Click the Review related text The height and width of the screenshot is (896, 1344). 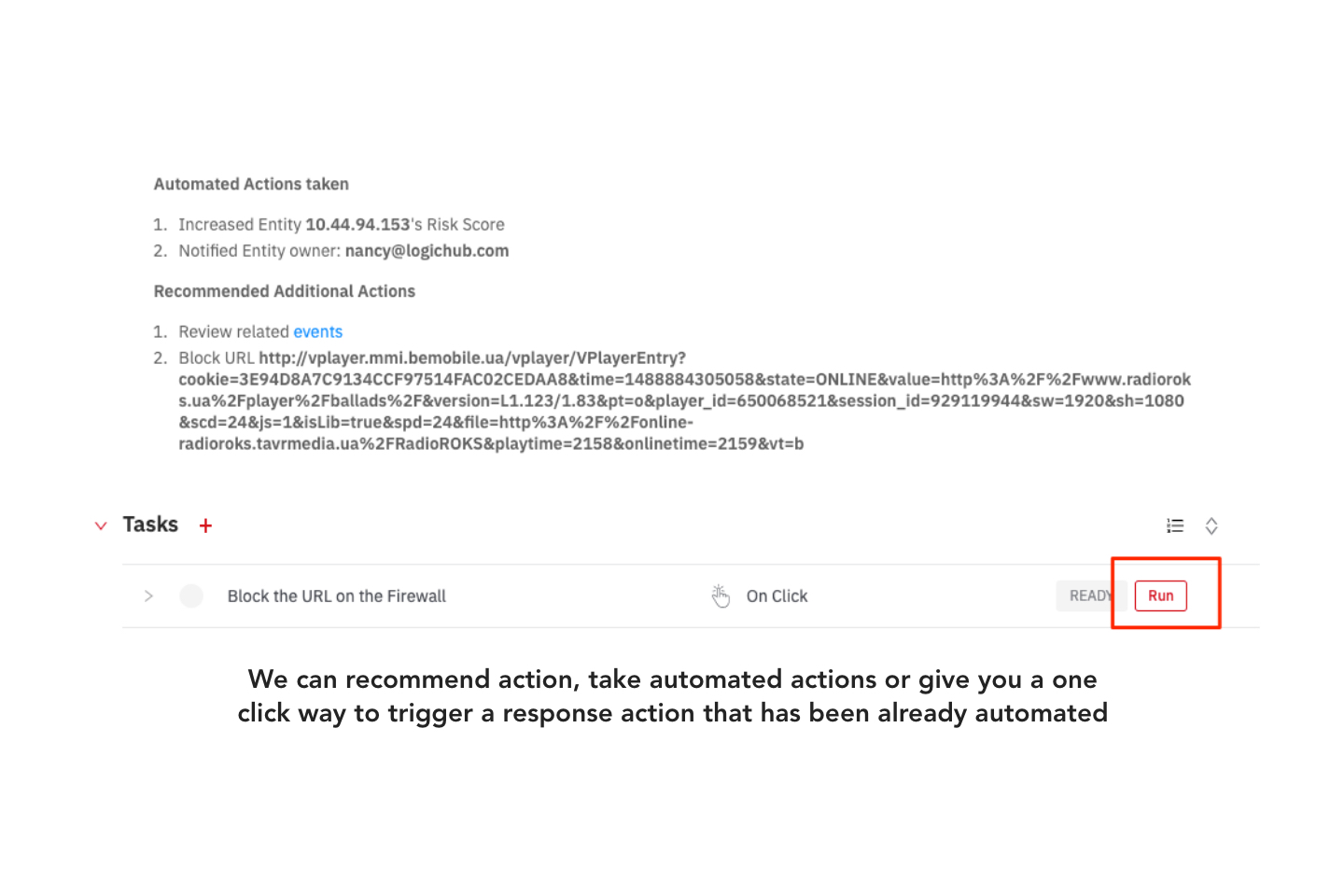pyautogui.click(x=233, y=331)
